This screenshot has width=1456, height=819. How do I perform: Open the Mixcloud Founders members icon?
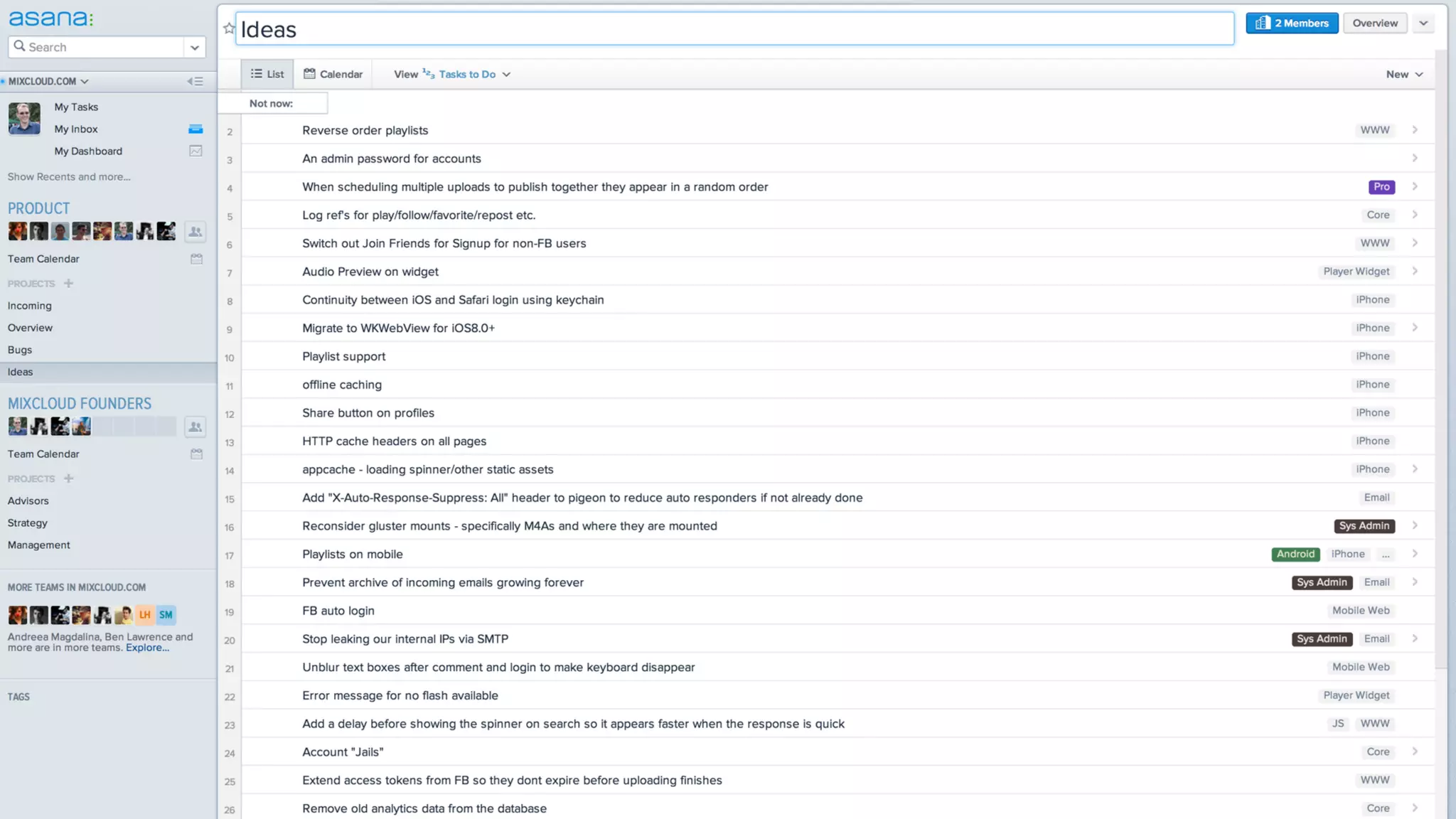pos(195,427)
